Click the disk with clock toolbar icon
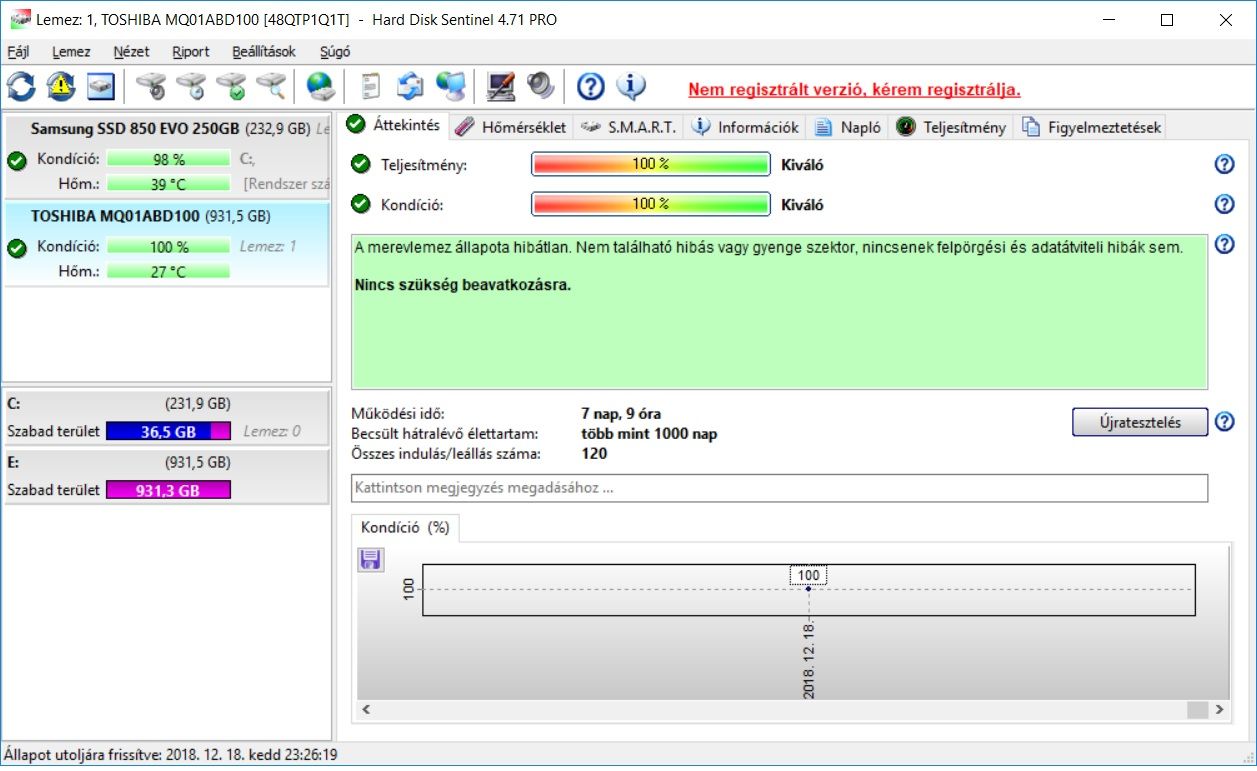This screenshot has width=1257, height=771. pyautogui.click(x=191, y=87)
